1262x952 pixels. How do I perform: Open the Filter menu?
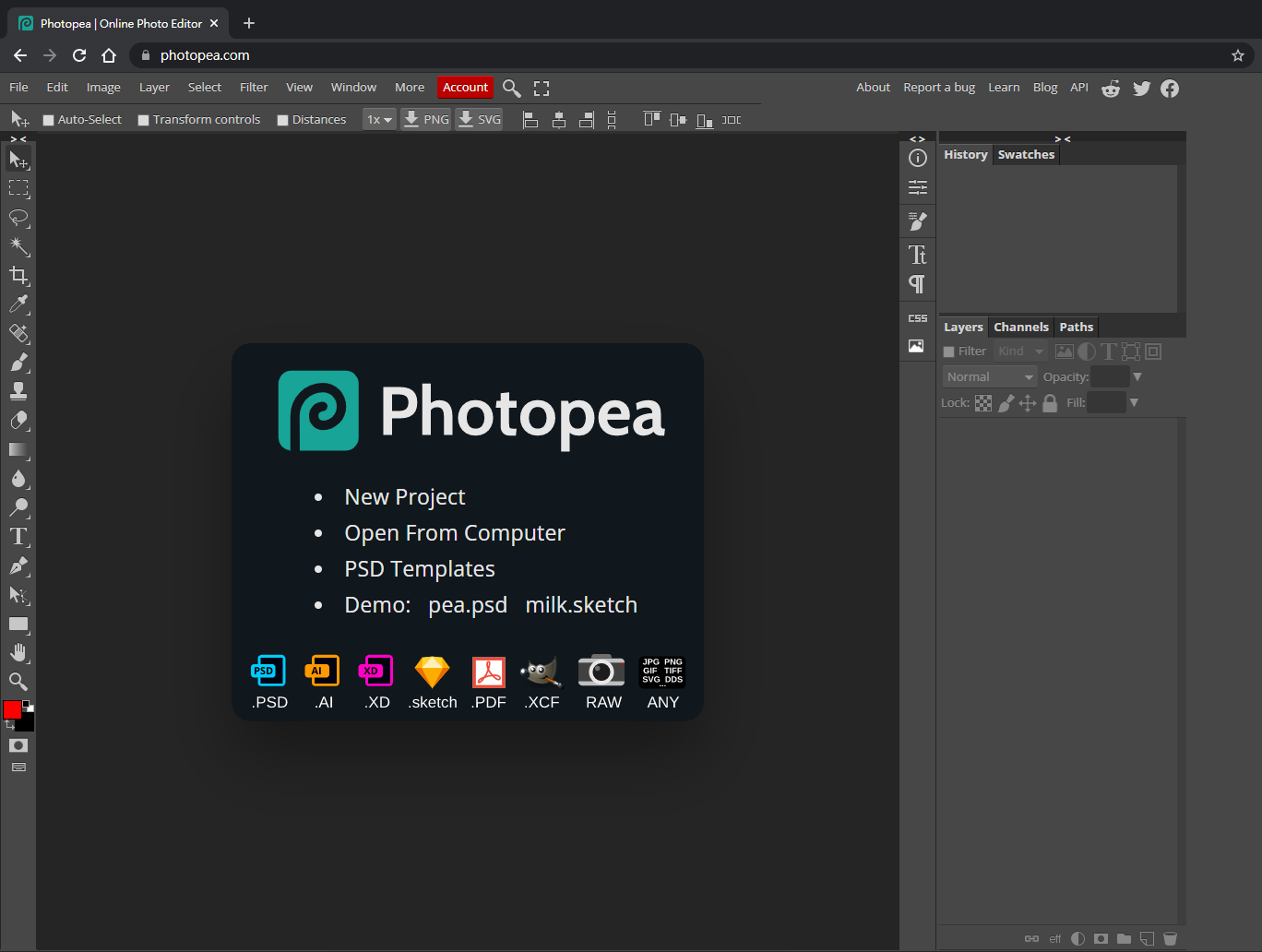click(254, 88)
